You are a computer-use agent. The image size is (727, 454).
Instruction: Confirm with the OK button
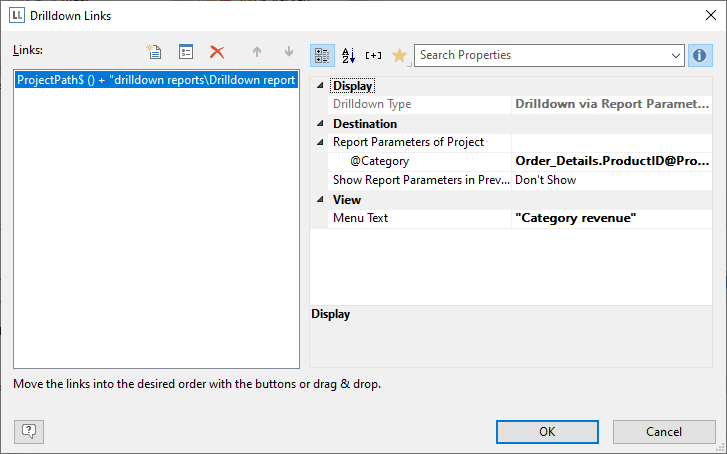pyautogui.click(x=547, y=432)
